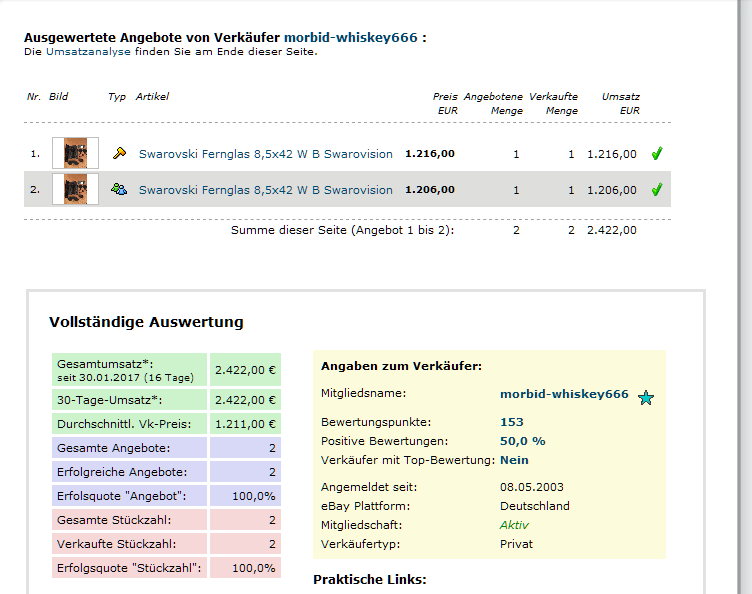Click the Umsatz EUR column header
This screenshot has width=752, height=594.
[621, 104]
